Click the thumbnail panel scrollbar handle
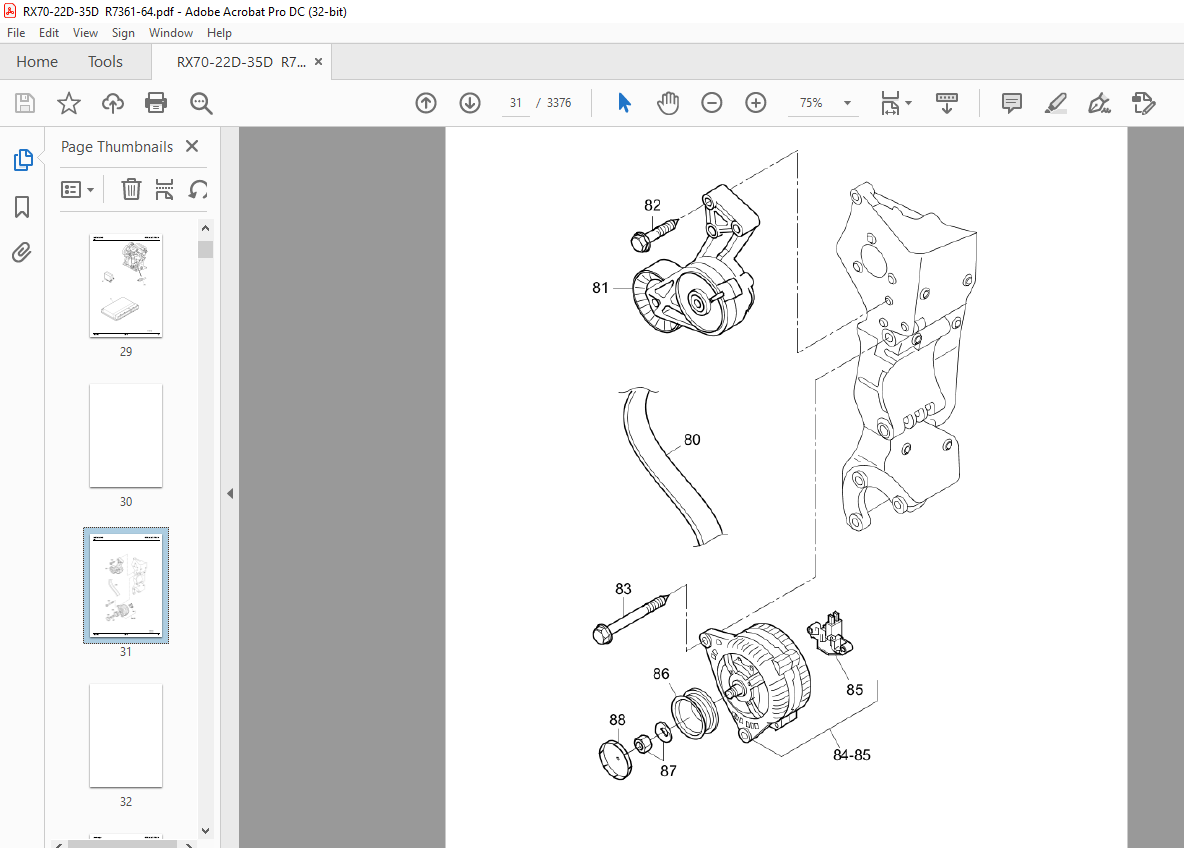The width and height of the screenshot is (1184, 848). (205, 249)
